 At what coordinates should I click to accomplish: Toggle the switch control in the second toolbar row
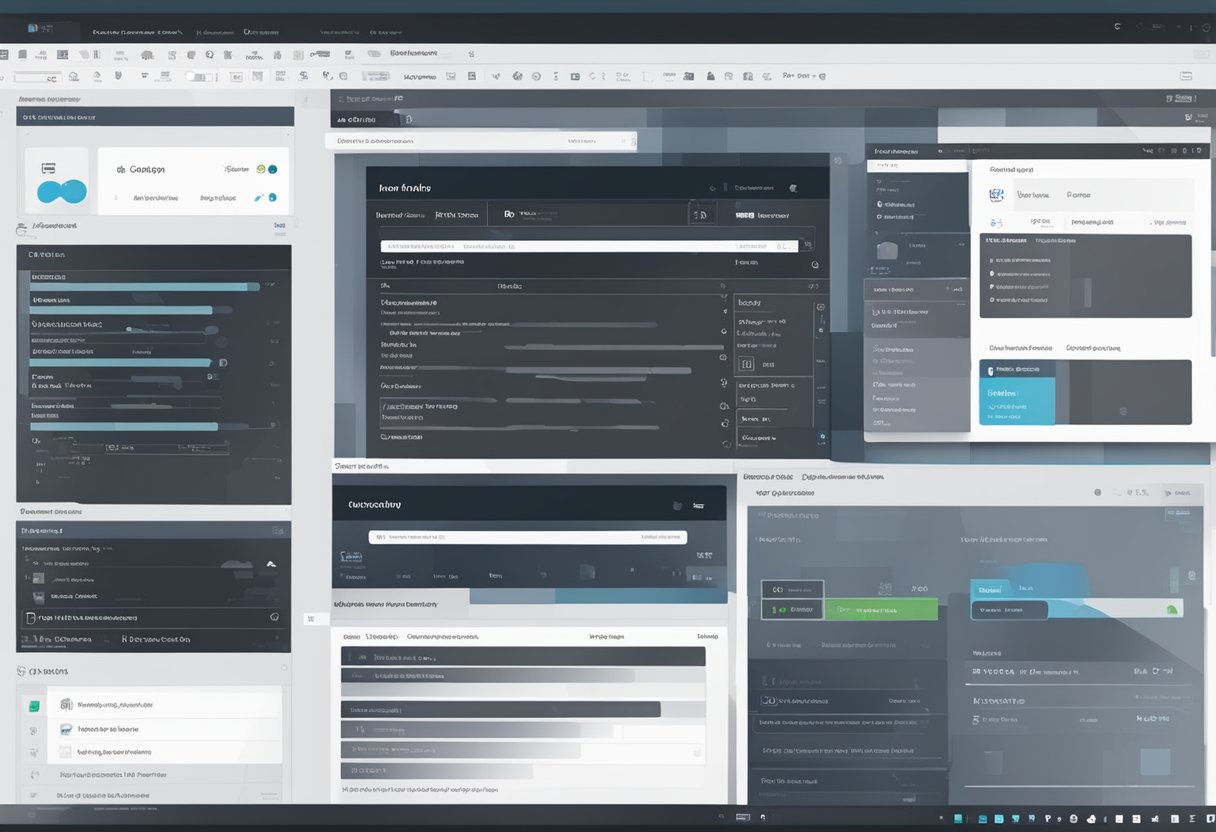click(200, 75)
